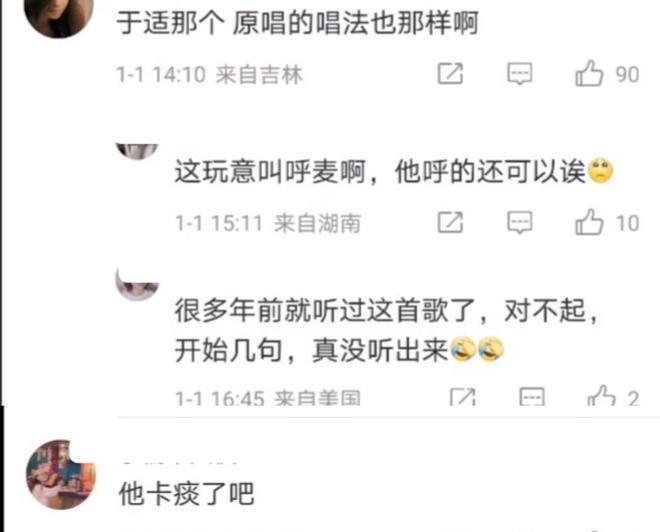Tap the comment text 这玩意叫呼麦啊
660x532 pixels.
coord(270,172)
